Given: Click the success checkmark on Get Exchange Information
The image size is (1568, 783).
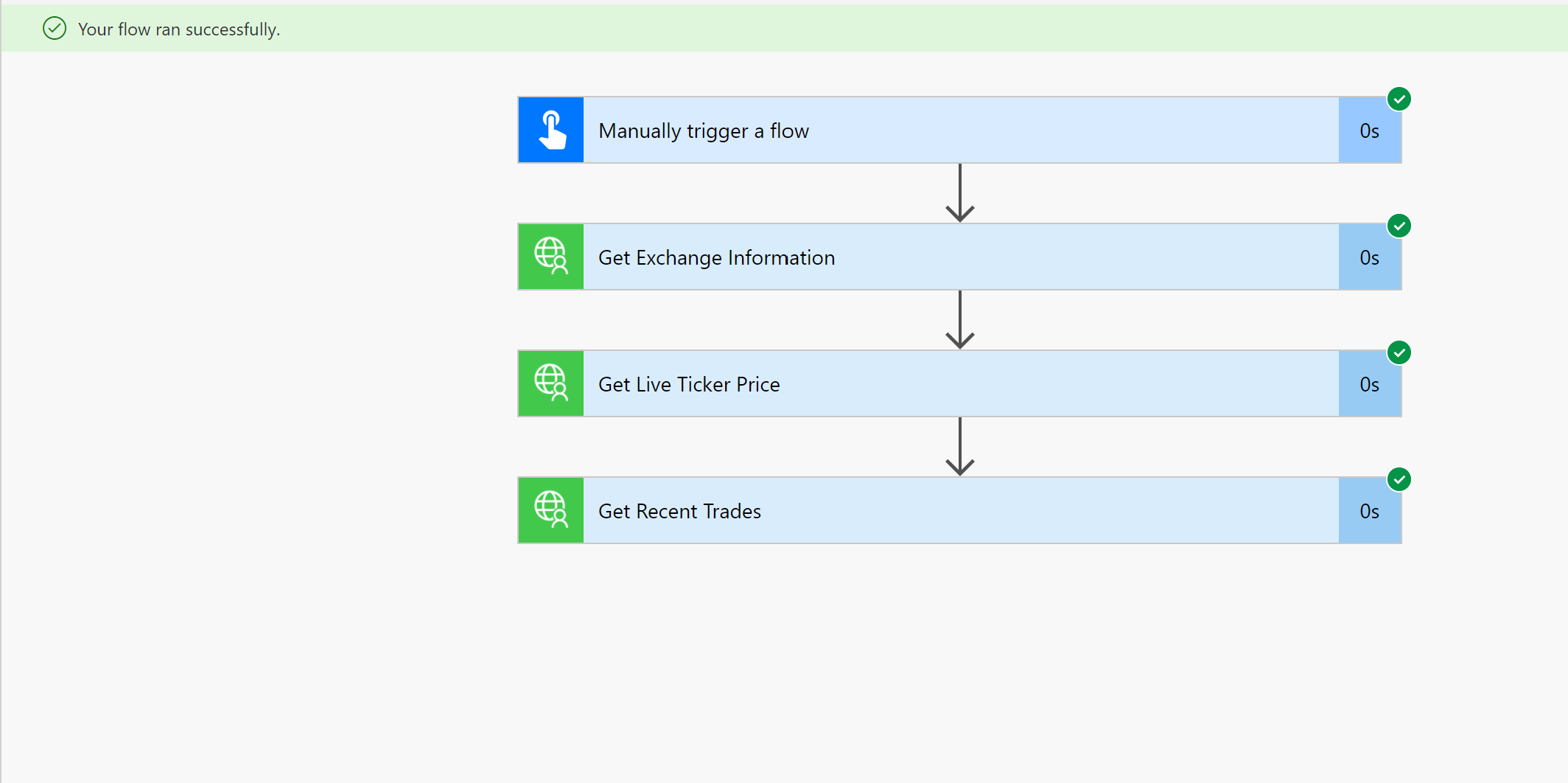Looking at the screenshot, I should (x=1399, y=226).
